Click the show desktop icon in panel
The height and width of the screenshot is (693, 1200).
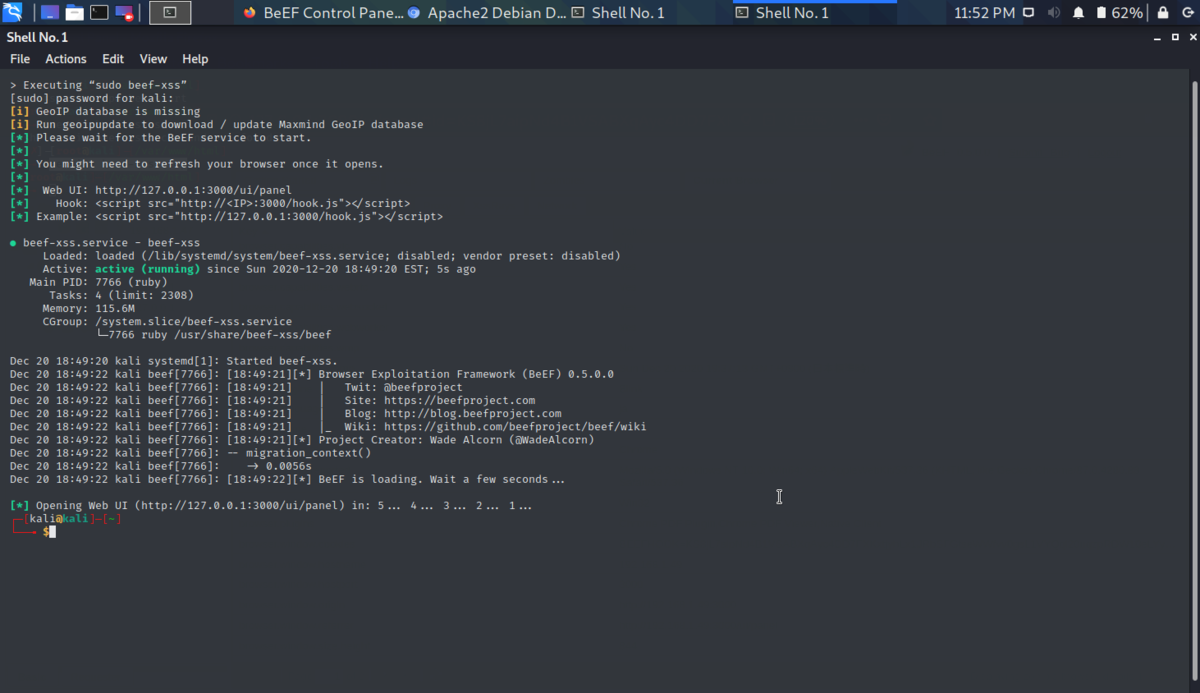[49, 13]
